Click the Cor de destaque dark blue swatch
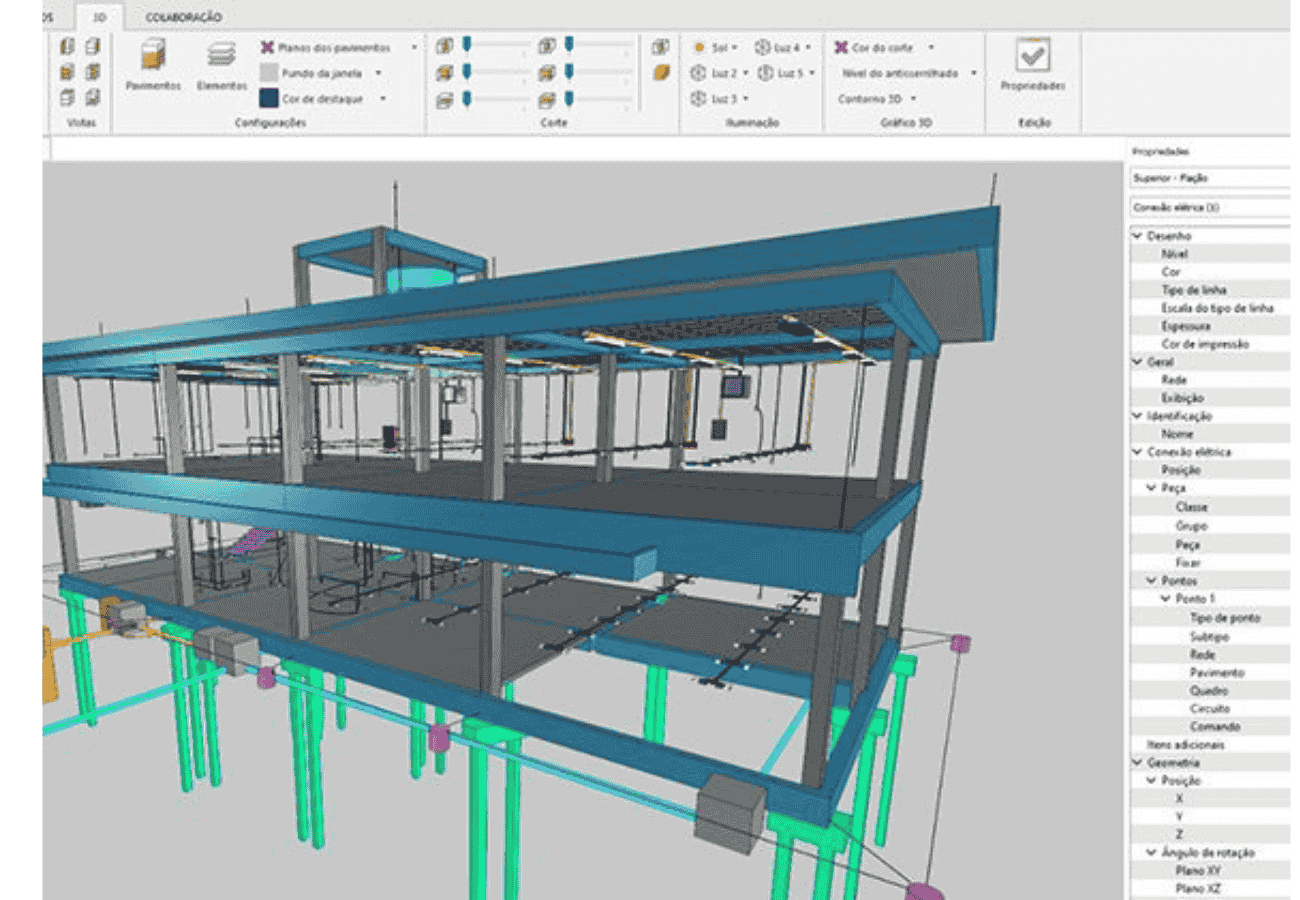 pyautogui.click(x=268, y=98)
